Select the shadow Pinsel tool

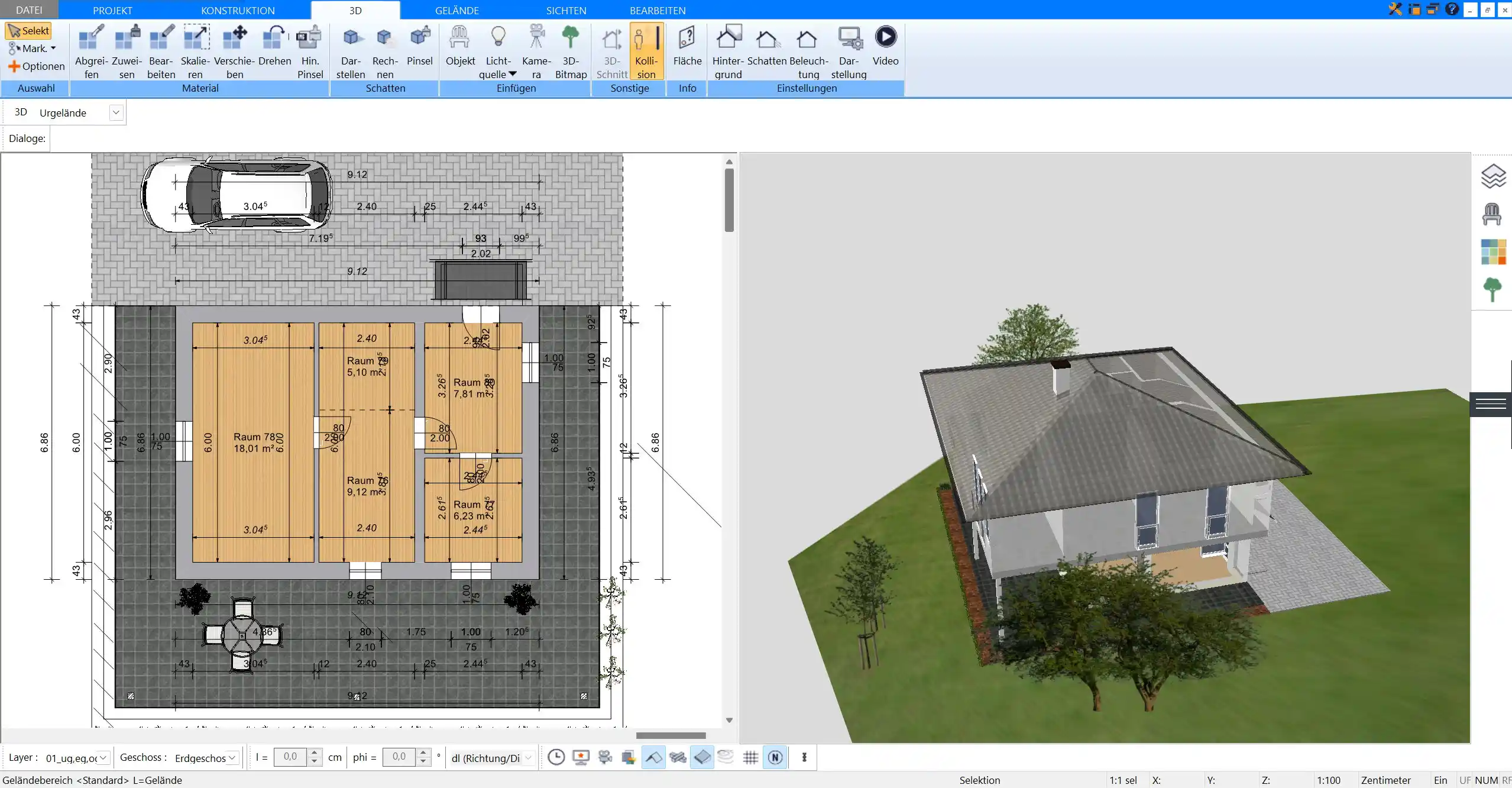click(420, 46)
